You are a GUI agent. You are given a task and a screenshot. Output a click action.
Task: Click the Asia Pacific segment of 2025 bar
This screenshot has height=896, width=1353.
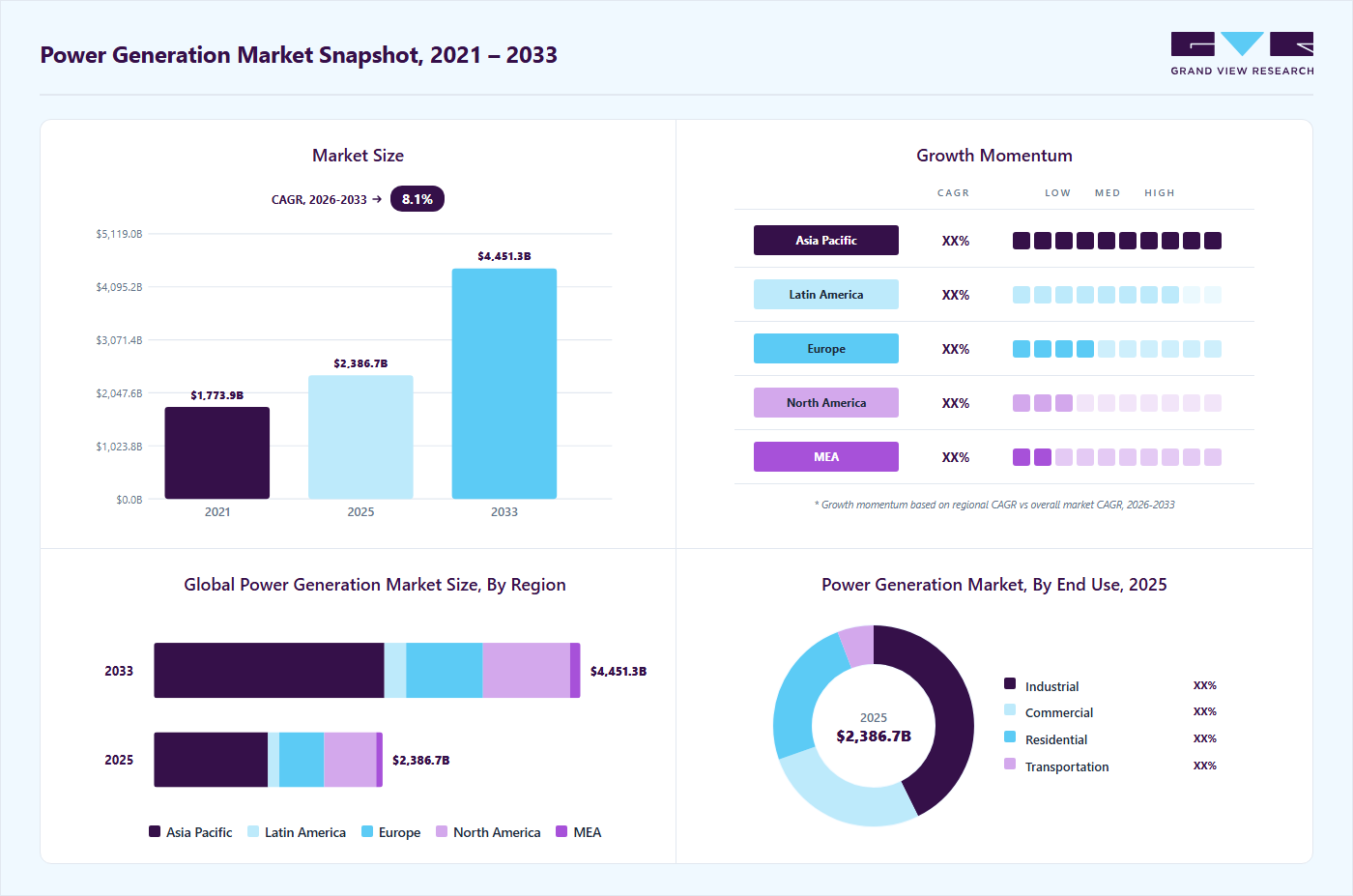coord(211,760)
